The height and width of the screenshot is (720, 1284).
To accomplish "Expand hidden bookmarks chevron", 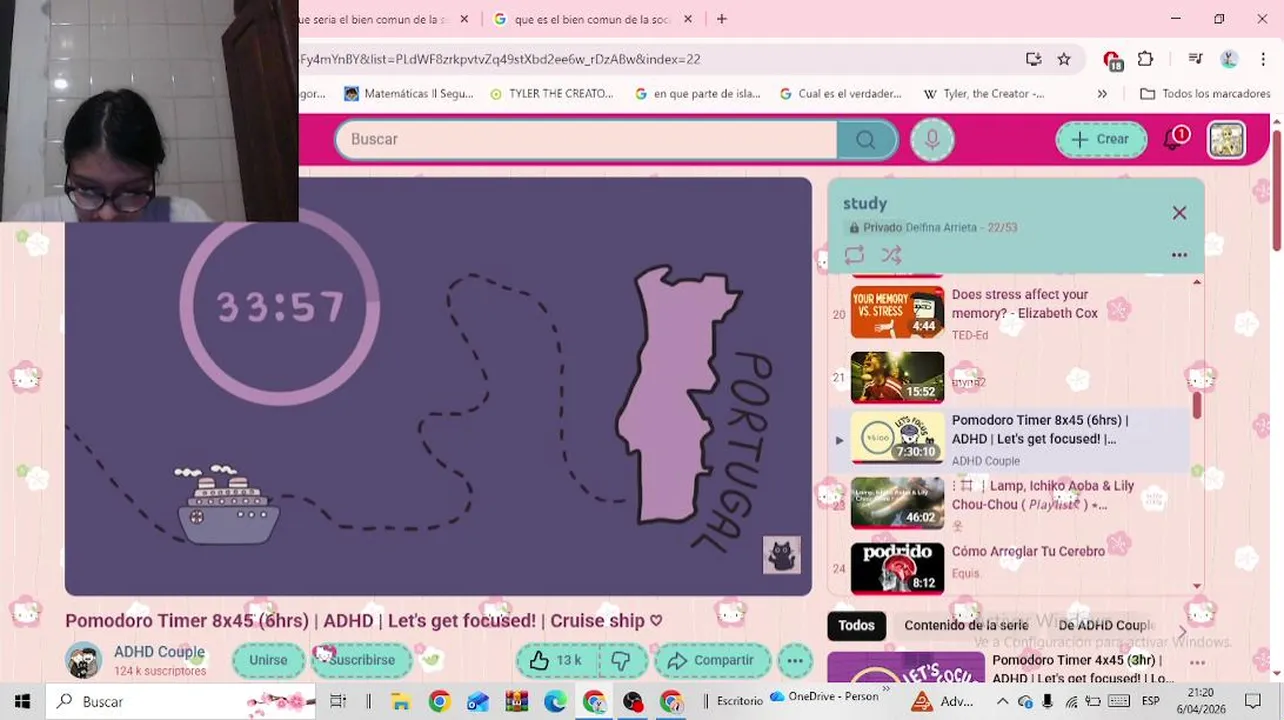I will click(1102, 94).
